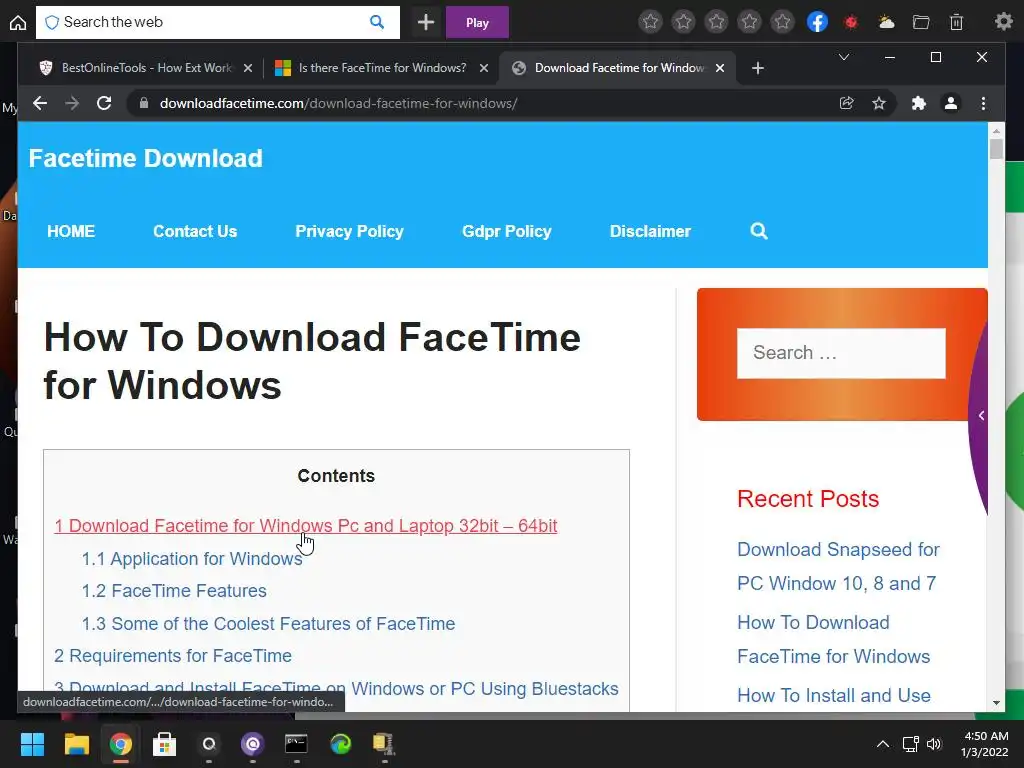The height and width of the screenshot is (768, 1024).
Task: Open the Chrome profile avatar
Action: [x=951, y=103]
